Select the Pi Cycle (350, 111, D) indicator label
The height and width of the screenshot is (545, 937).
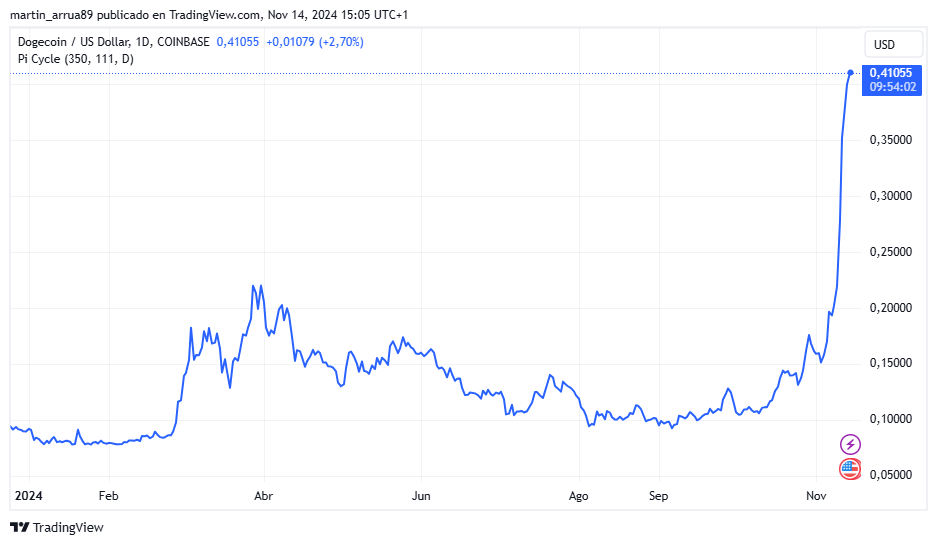tap(76, 59)
